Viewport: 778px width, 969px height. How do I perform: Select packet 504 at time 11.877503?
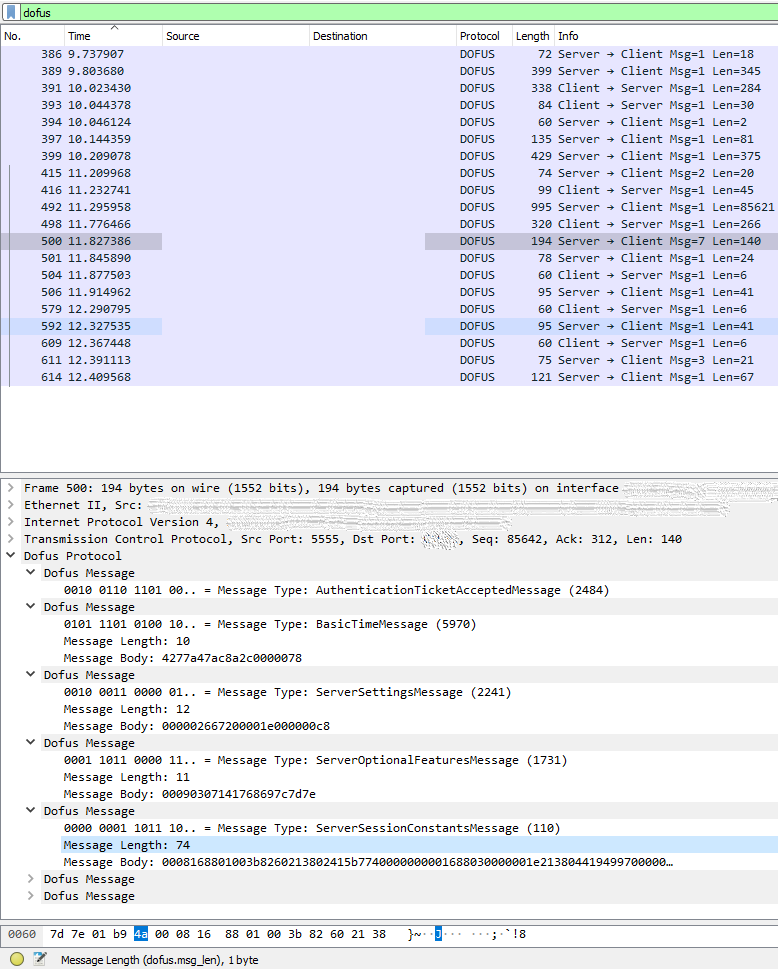click(x=389, y=275)
